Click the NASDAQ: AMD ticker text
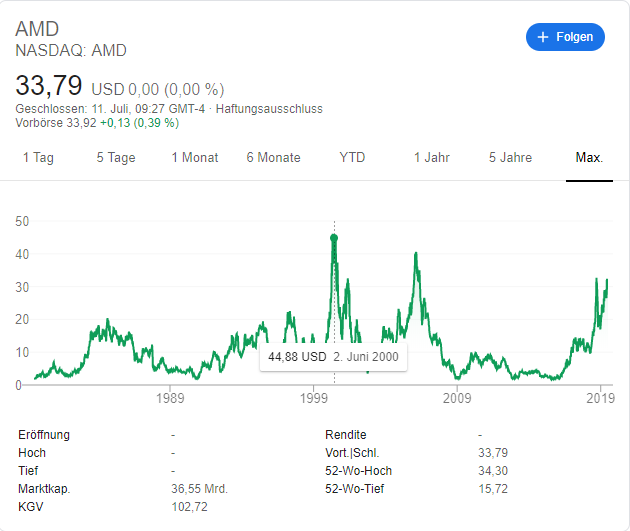Viewport: 630px width, 531px height. (71, 51)
